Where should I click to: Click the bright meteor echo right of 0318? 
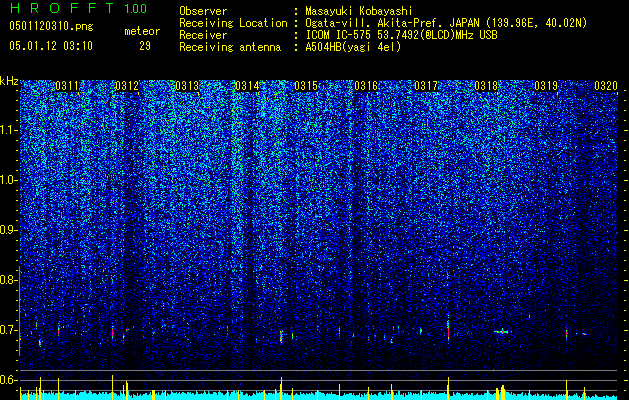click(x=501, y=331)
